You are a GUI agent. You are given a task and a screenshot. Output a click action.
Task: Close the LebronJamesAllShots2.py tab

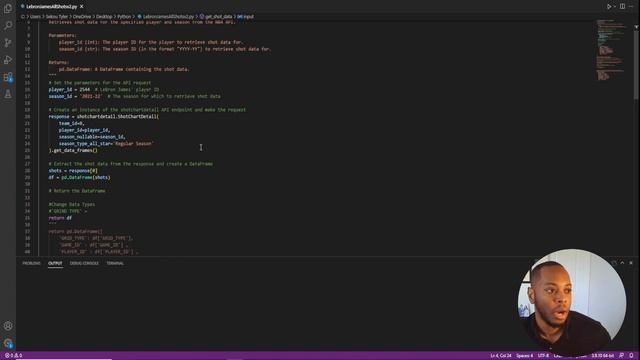(82, 7)
